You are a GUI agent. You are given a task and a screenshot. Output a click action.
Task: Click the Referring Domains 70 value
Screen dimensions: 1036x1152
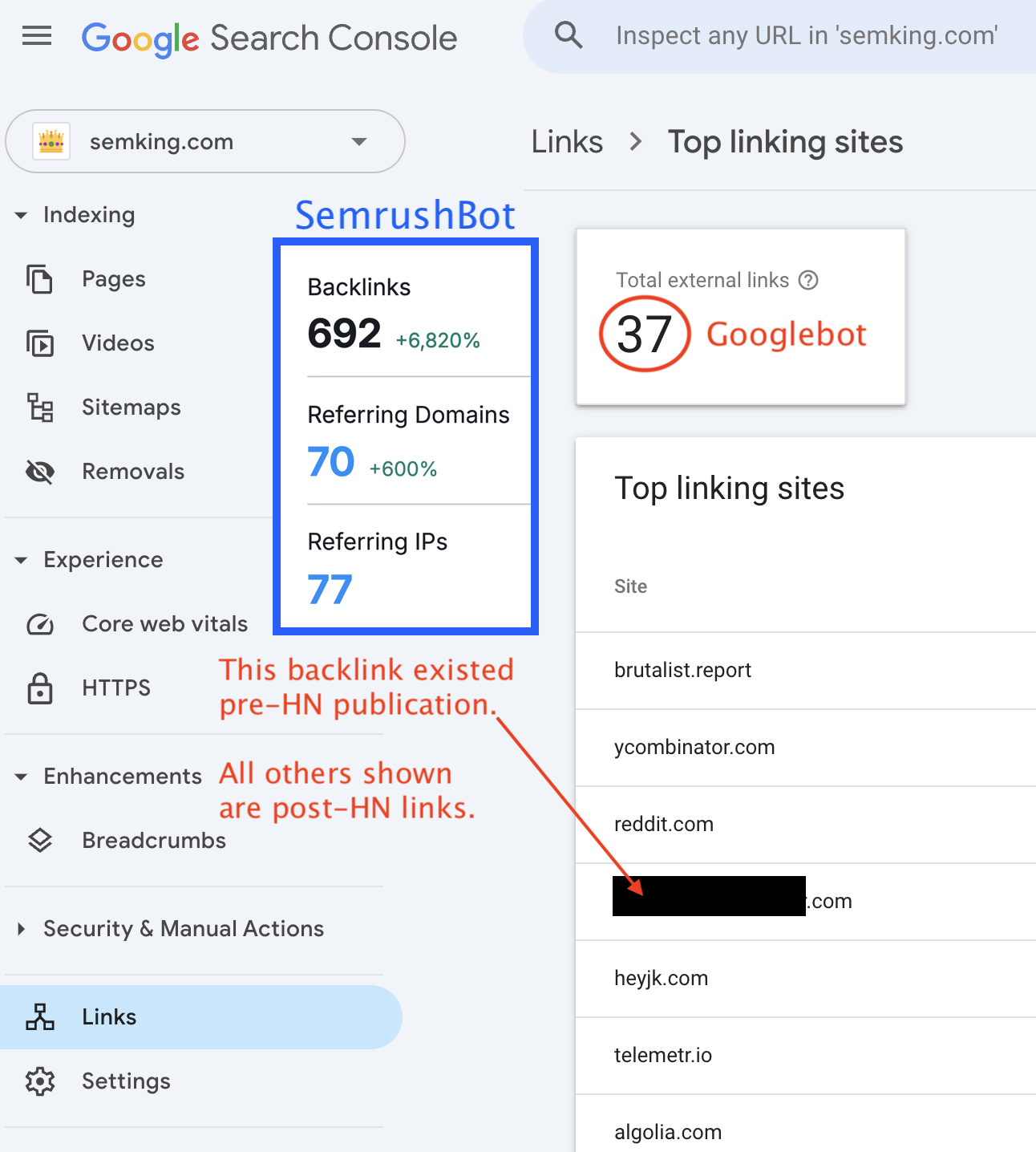point(330,462)
